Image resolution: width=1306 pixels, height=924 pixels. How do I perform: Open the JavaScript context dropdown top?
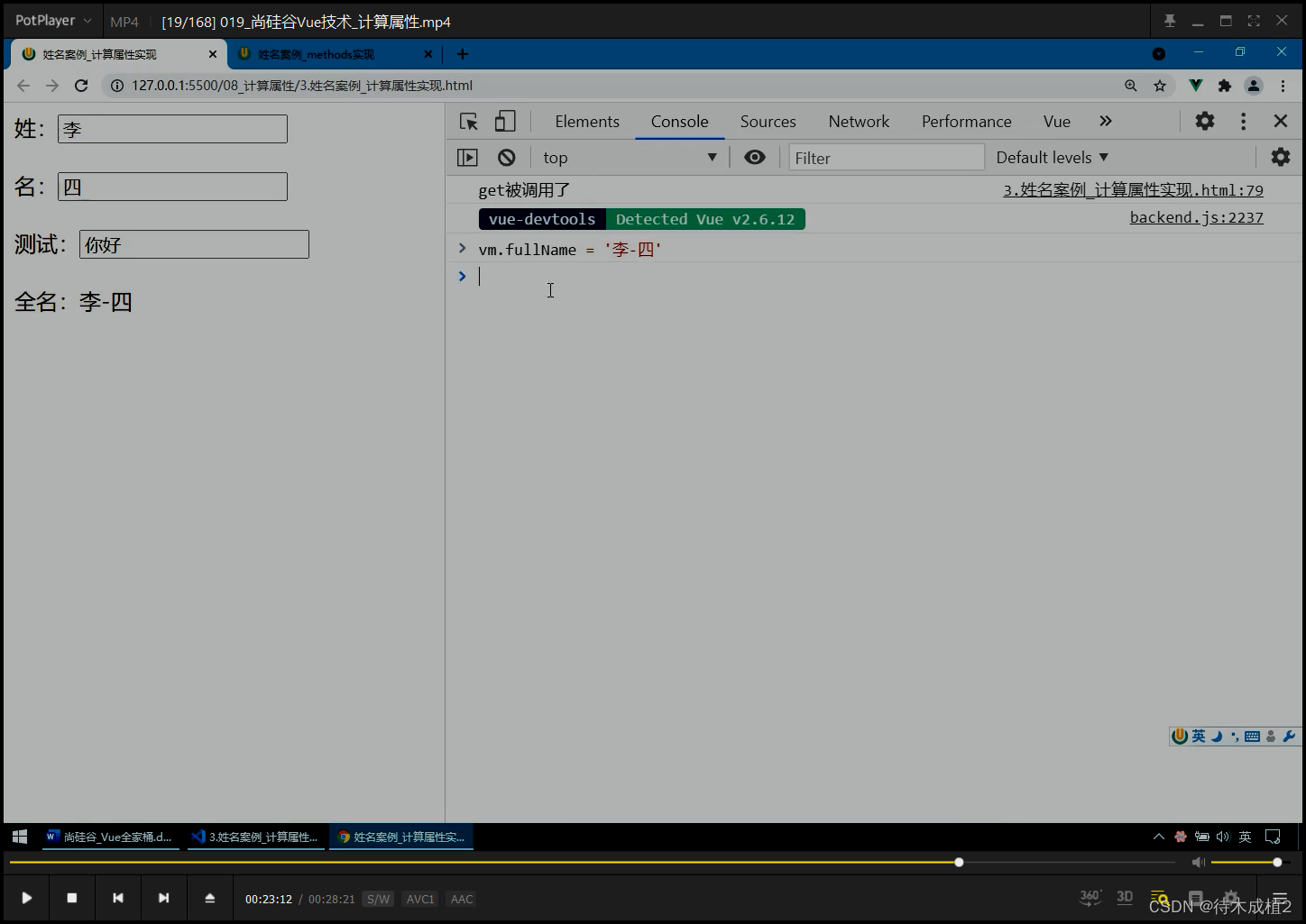tap(630, 158)
